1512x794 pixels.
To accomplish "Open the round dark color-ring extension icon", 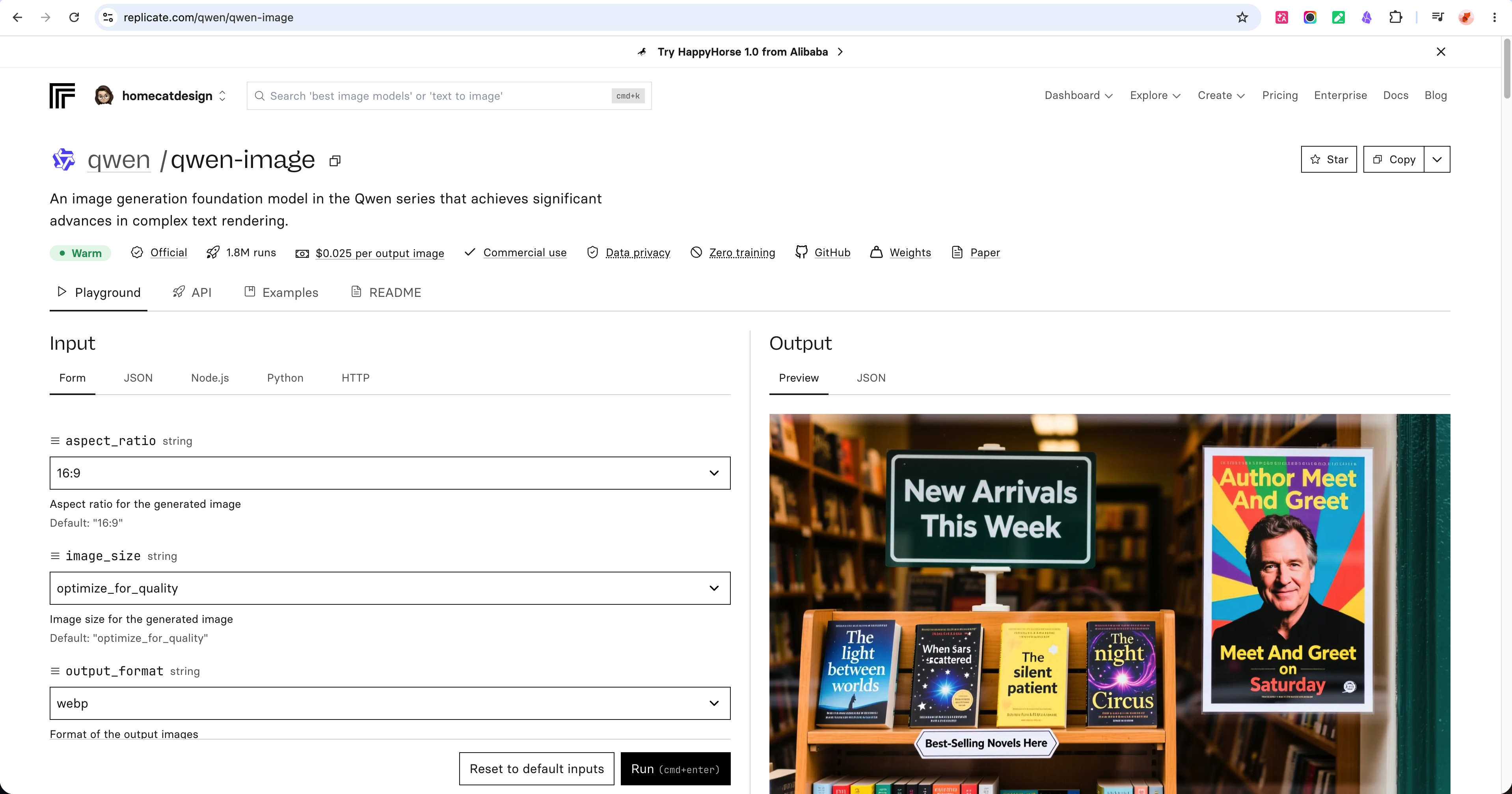I will click(x=1309, y=18).
